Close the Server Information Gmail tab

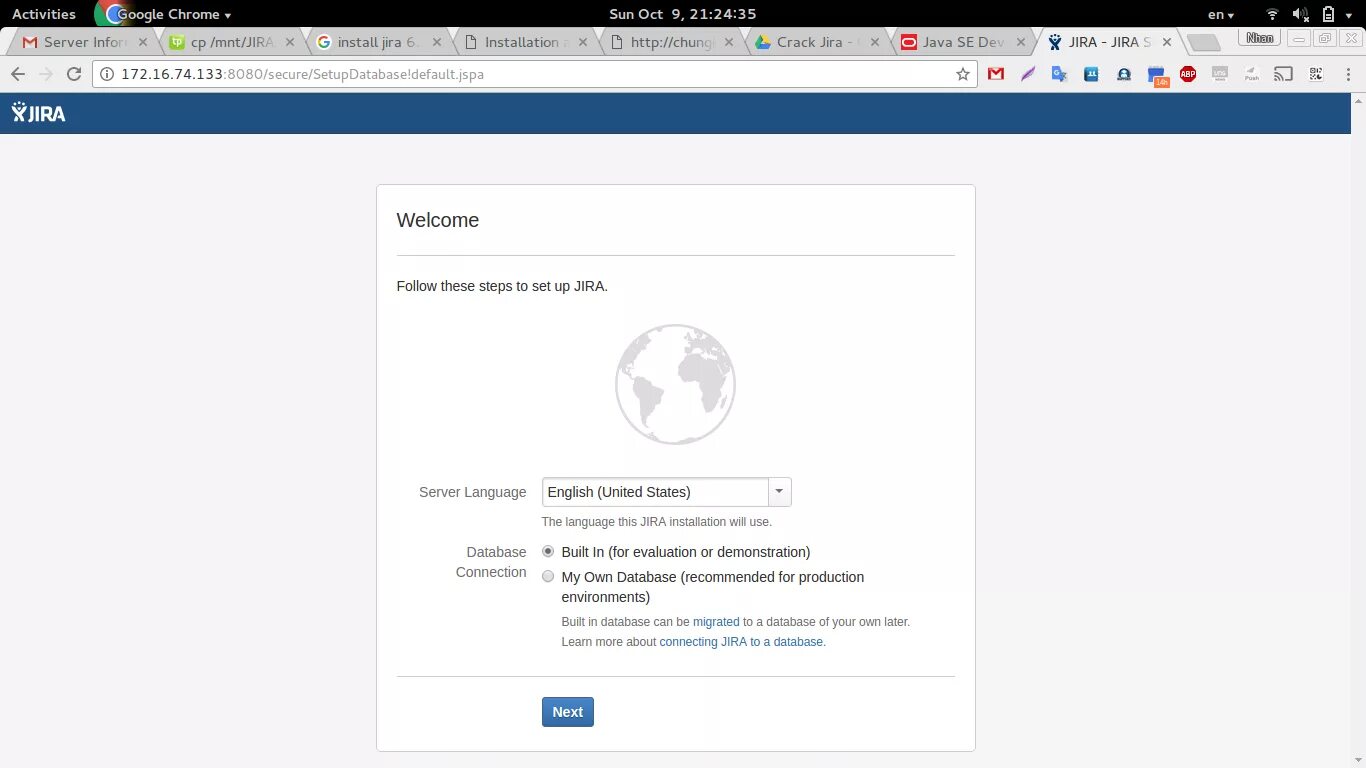coord(143,42)
